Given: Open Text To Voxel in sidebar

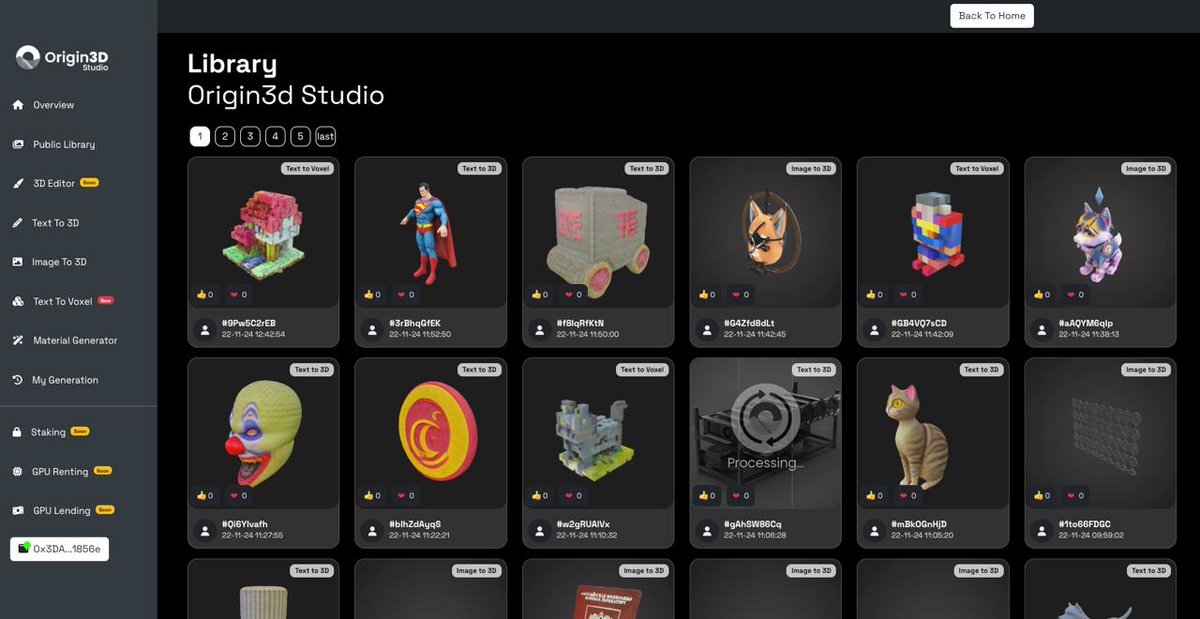Looking at the screenshot, I should (x=62, y=301).
